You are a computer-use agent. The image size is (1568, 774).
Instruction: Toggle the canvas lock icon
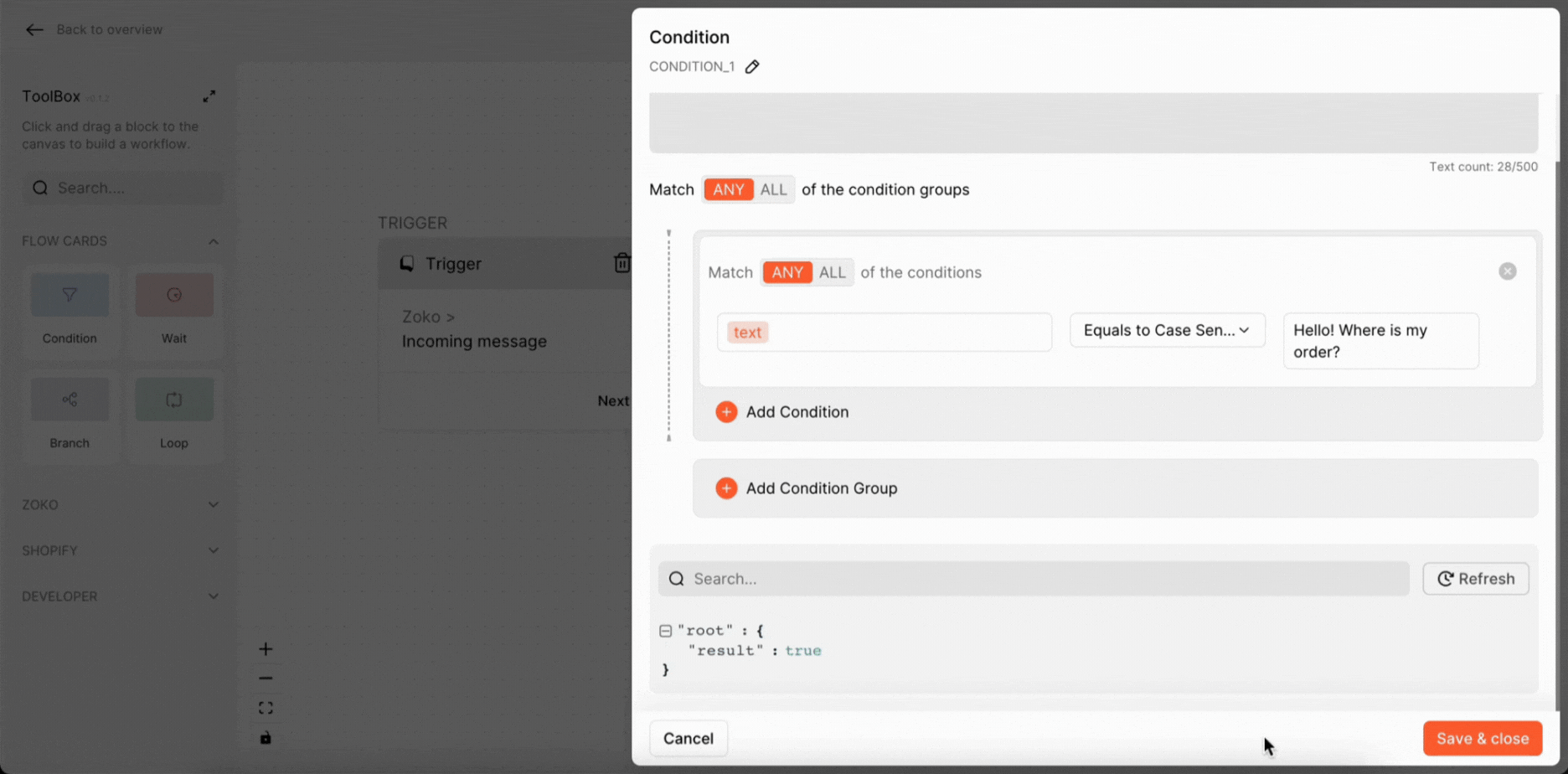(266, 738)
